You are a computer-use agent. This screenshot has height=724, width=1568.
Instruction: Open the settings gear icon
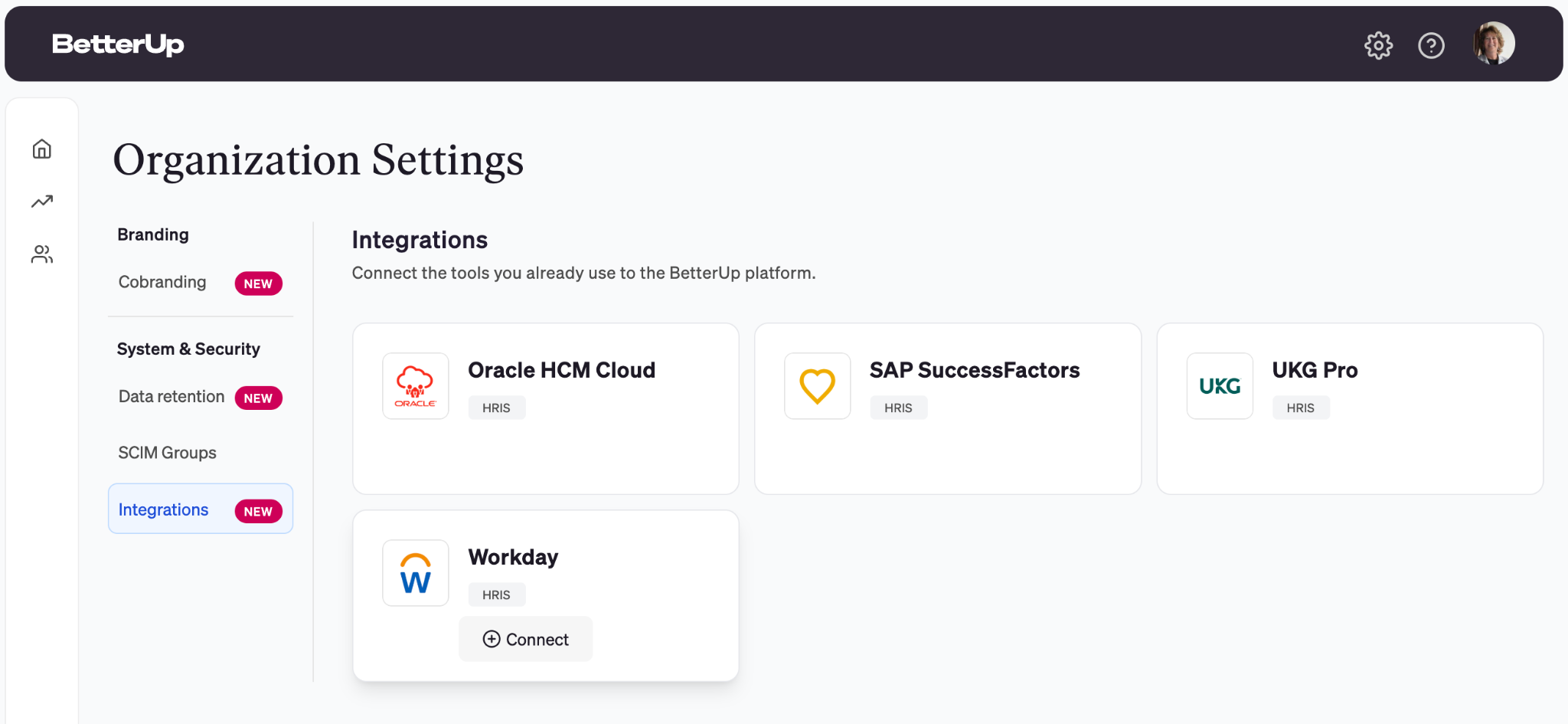point(1378,45)
